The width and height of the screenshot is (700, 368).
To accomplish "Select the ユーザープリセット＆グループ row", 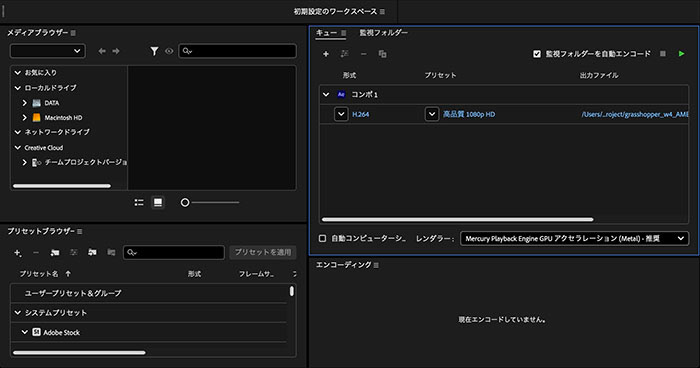I will click(149, 293).
